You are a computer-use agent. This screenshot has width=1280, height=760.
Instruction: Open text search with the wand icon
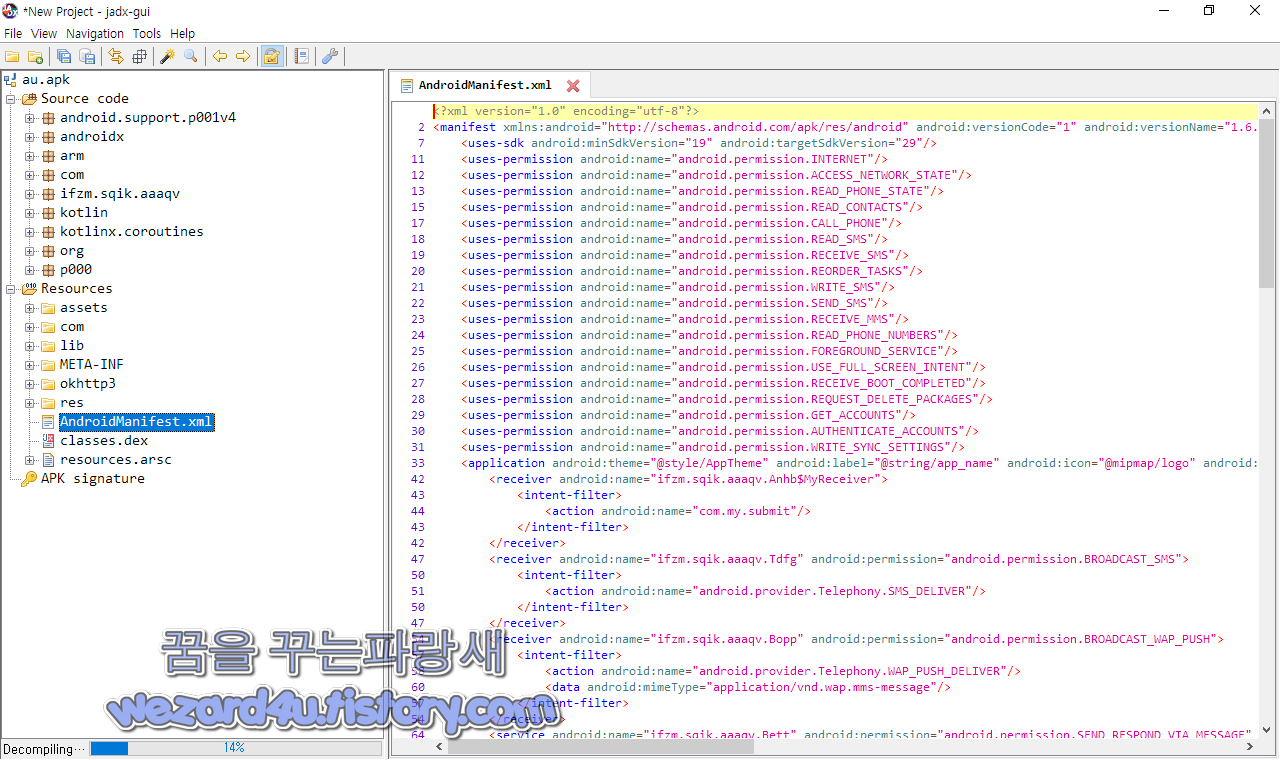(x=167, y=56)
